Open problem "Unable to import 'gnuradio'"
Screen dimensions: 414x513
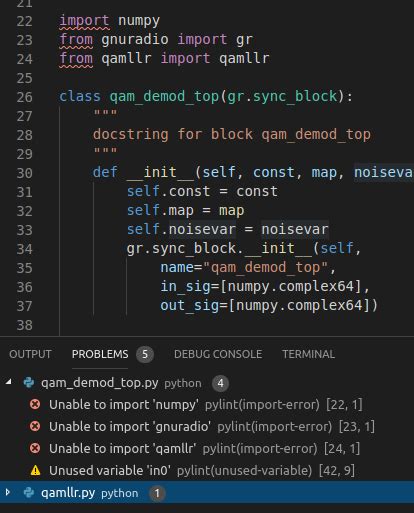pos(130,426)
